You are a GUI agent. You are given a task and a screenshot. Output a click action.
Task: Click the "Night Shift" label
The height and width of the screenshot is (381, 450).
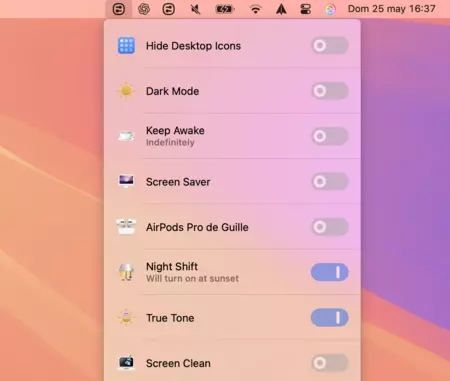click(172, 267)
